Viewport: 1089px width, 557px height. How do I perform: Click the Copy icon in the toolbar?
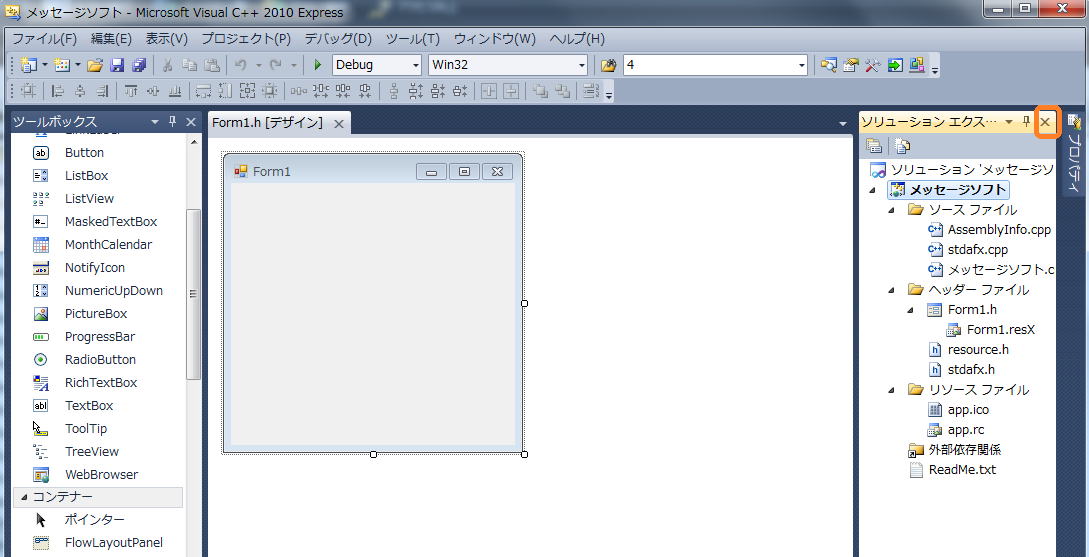point(190,65)
